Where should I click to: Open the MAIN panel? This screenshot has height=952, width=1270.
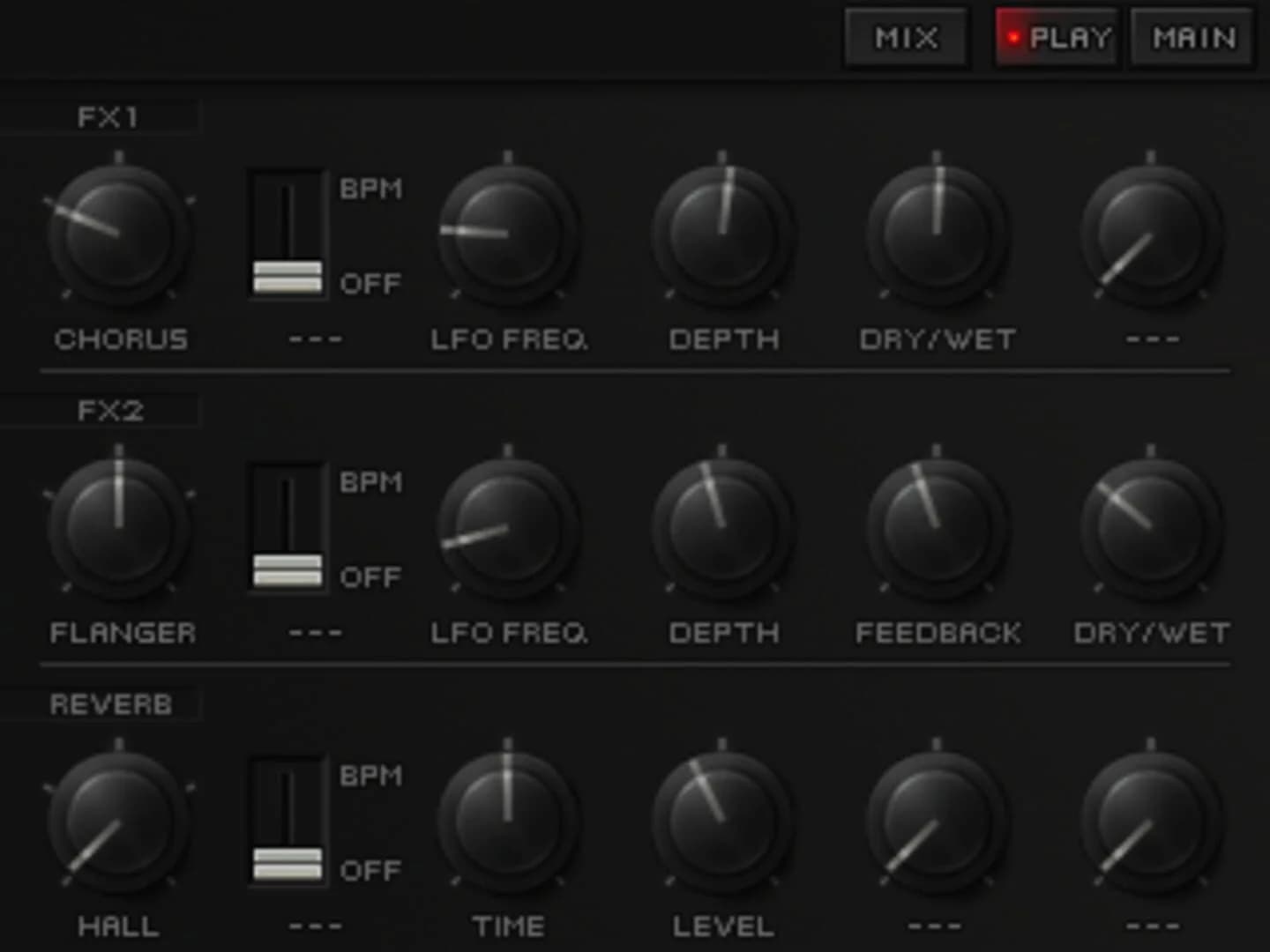pos(1190,37)
